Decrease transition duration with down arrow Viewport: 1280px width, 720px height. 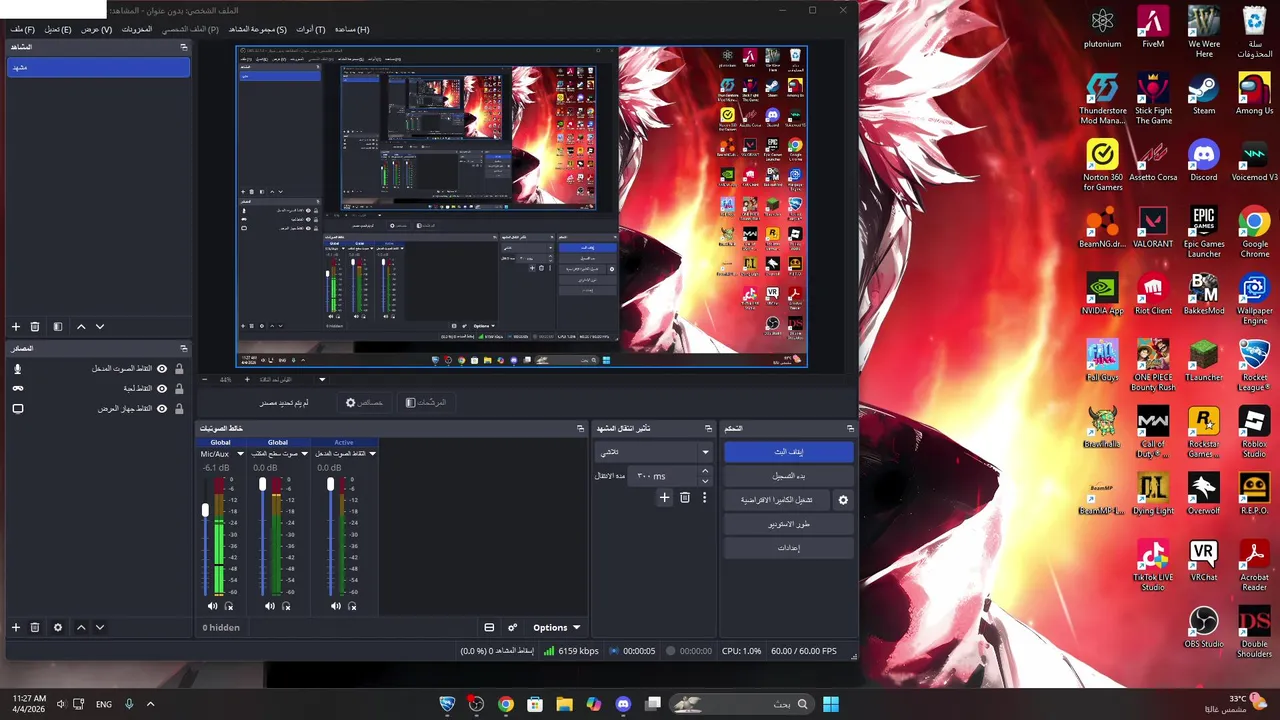click(x=705, y=481)
